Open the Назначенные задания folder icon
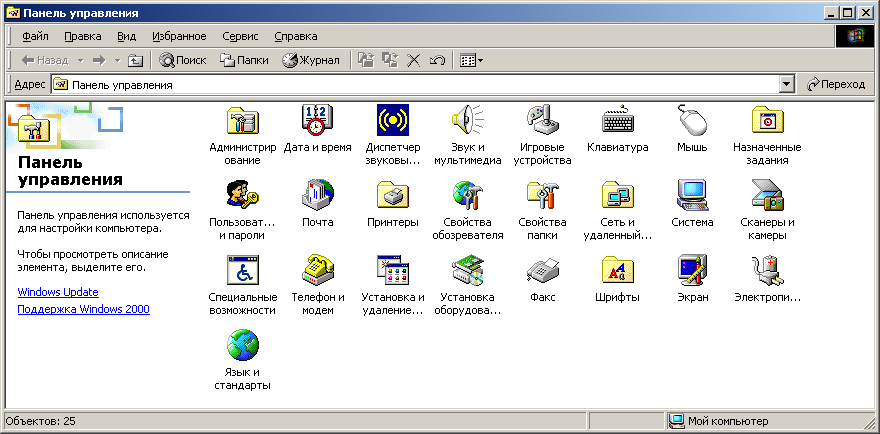This screenshot has height=434, width=880. (767, 120)
